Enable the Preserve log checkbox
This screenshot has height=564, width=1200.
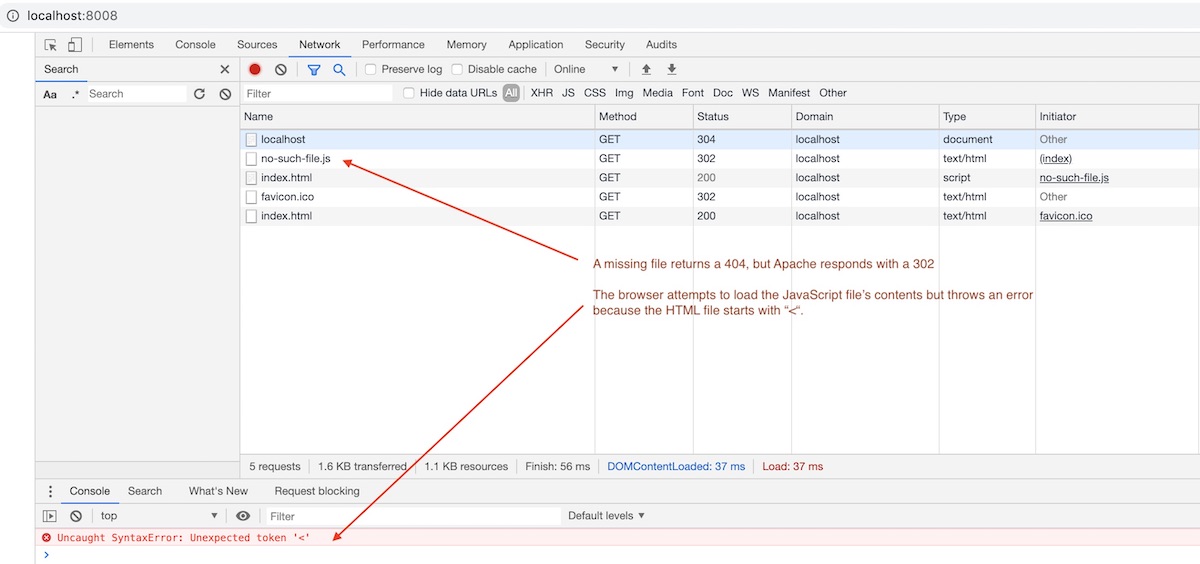tap(370, 69)
